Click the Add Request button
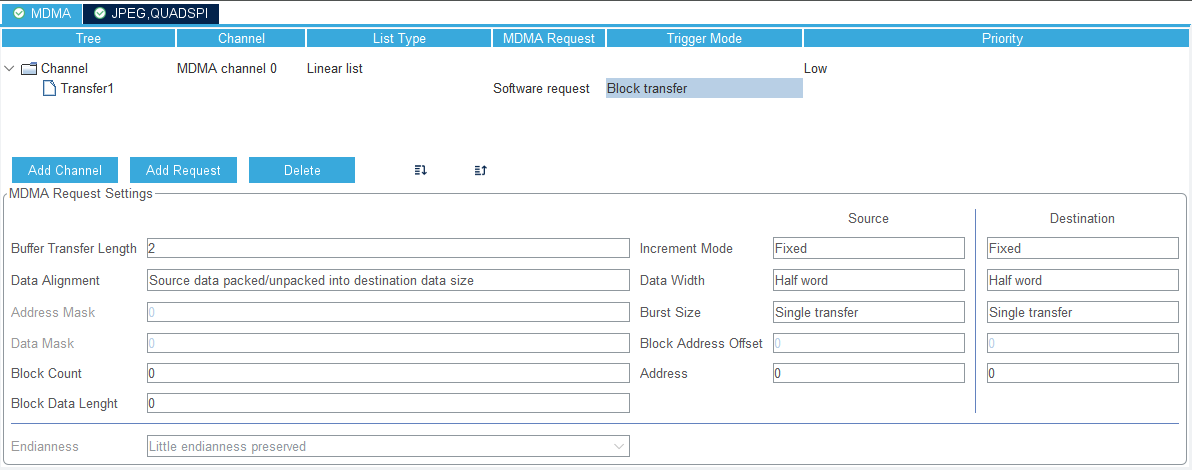Screen dimensions: 1192x470 (183, 170)
